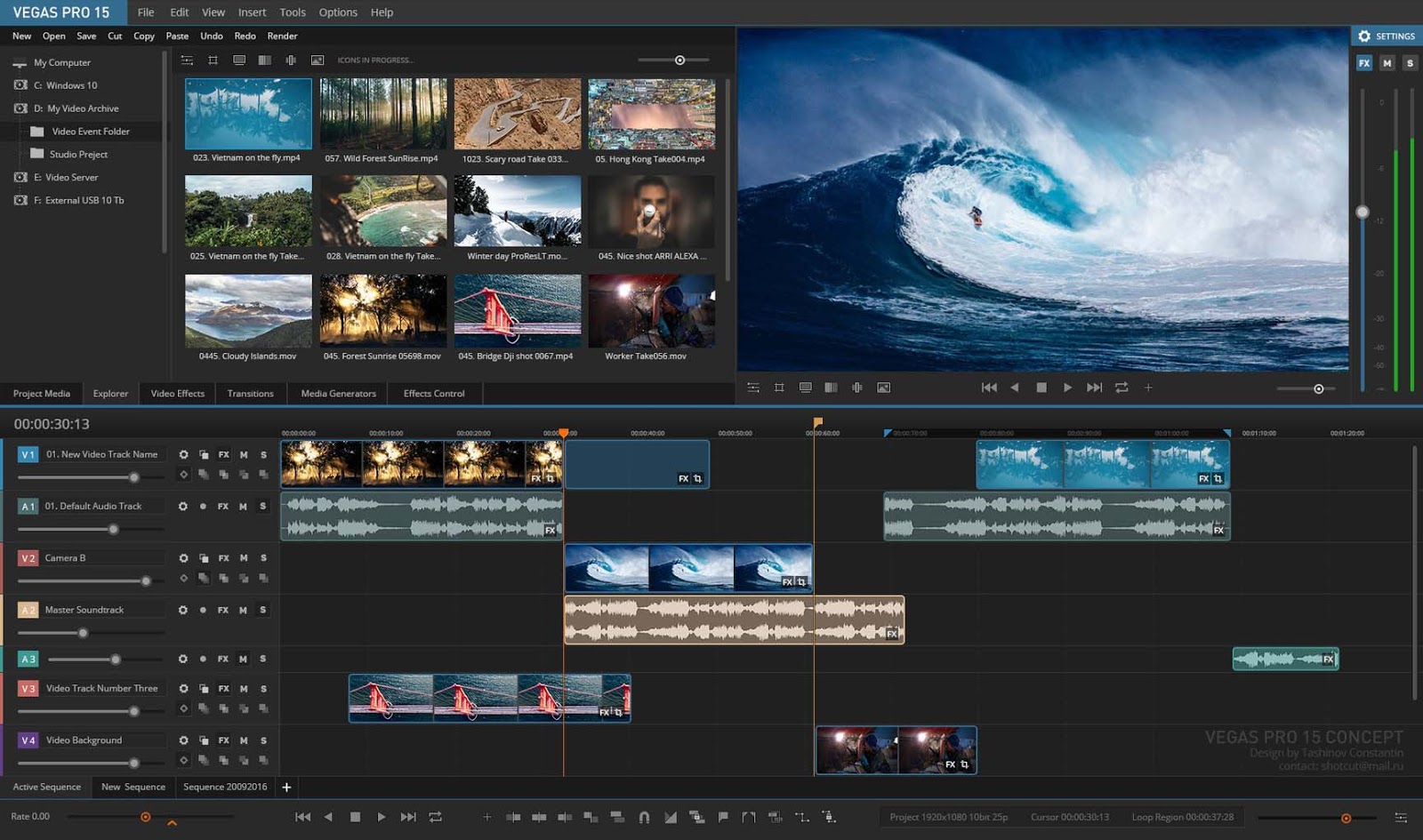Viewport: 1423px width, 840px height.
Task: Click options icon at bottom right corner
Action: click(1400, 817)
